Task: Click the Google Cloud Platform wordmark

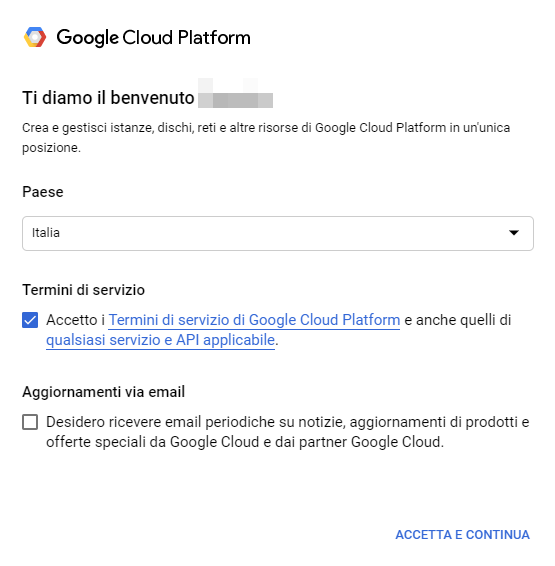Action: coord(153,38)
